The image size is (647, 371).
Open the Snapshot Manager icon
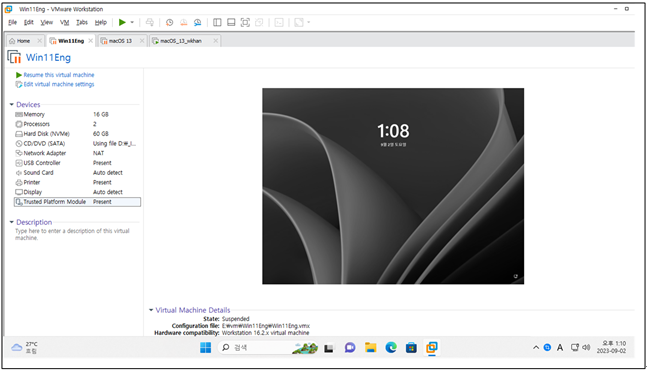tap(197, 22)
